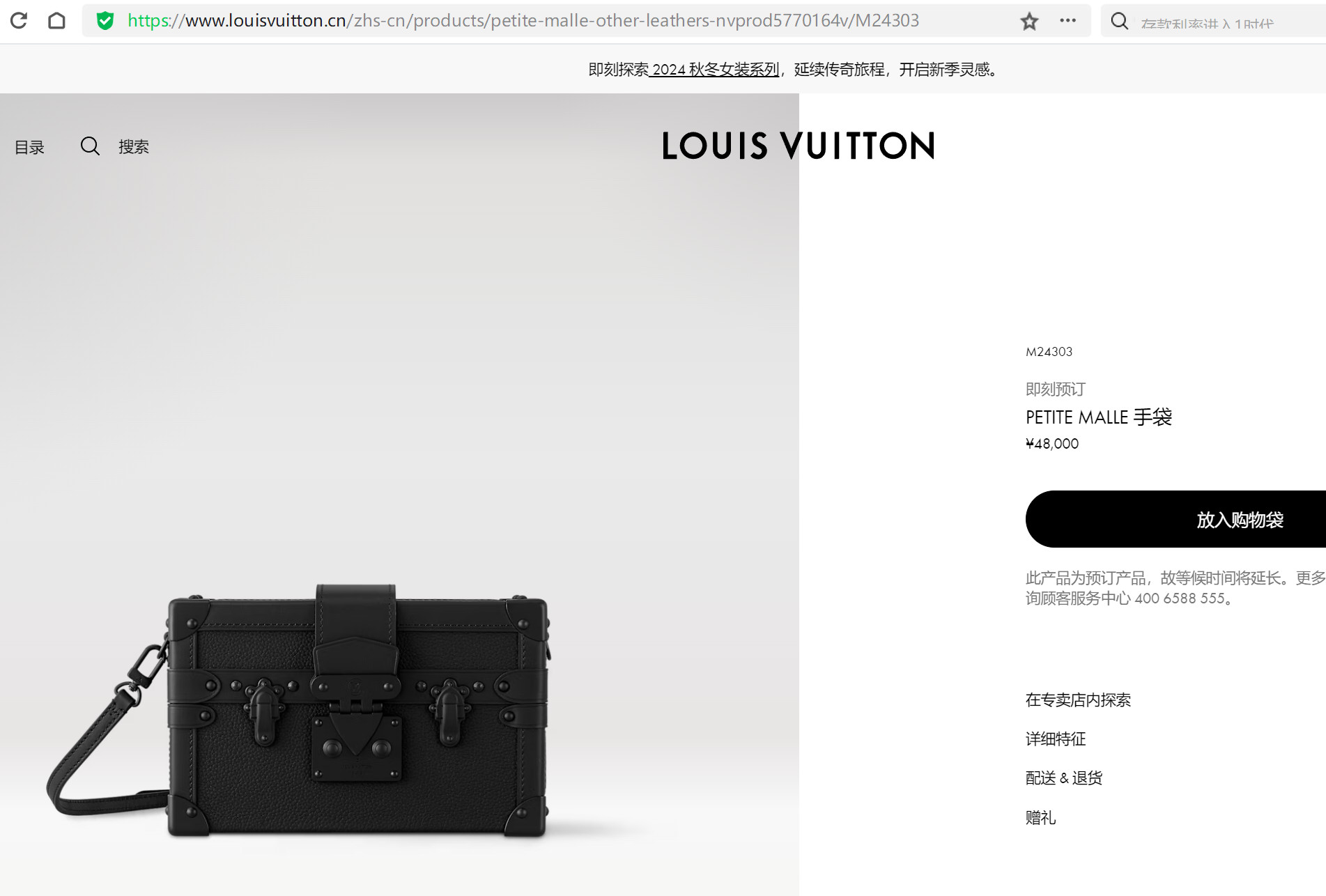Open the 目录 catalog menu

coord(29,147)
